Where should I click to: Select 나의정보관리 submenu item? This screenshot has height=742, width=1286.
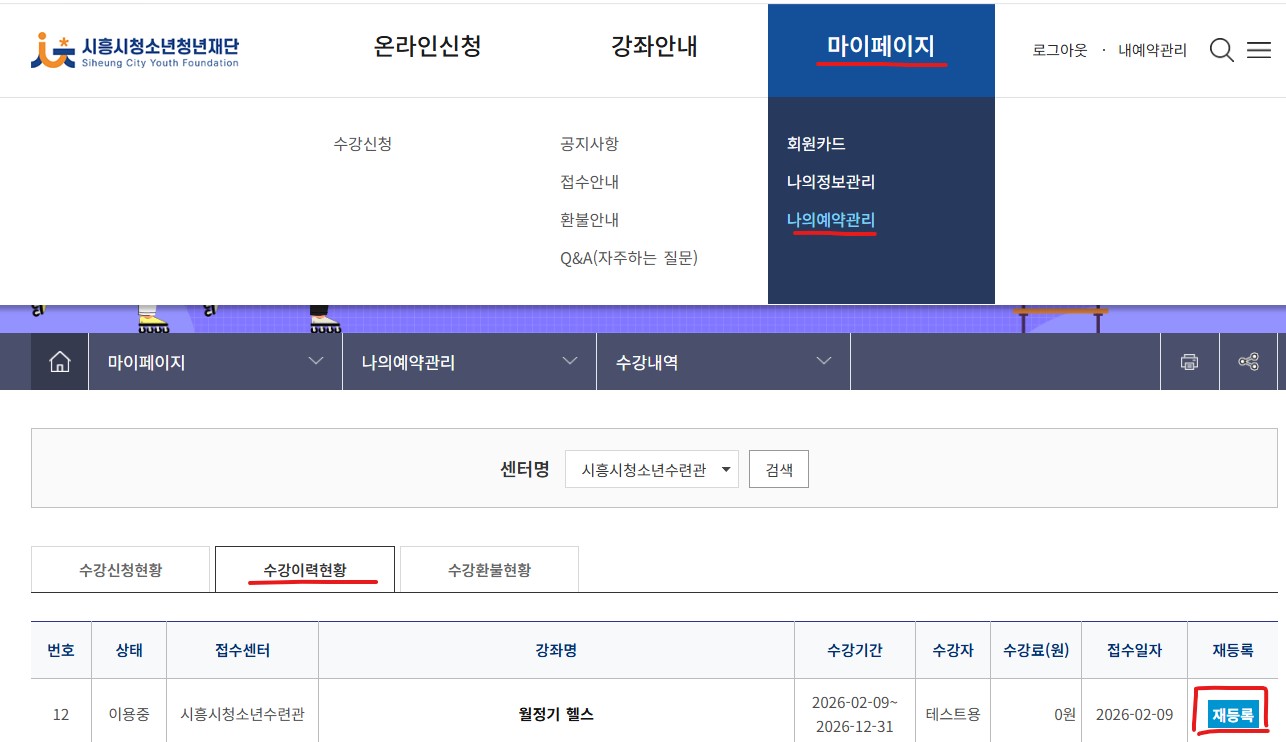coord(831,182)
